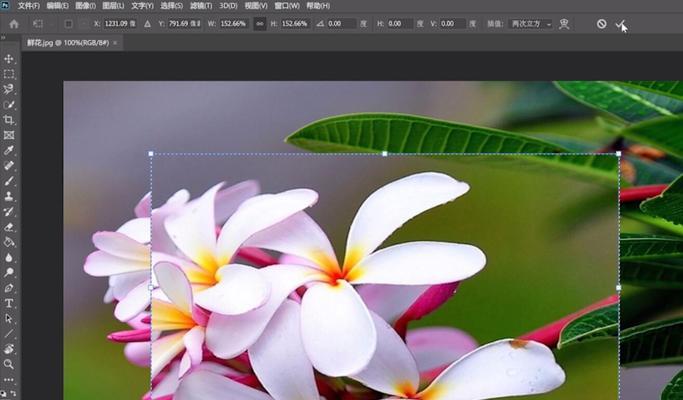The width and height of the screenshot is (683, 400).
Task: Open the 帮助(H) menu
Action: point(318,6)
